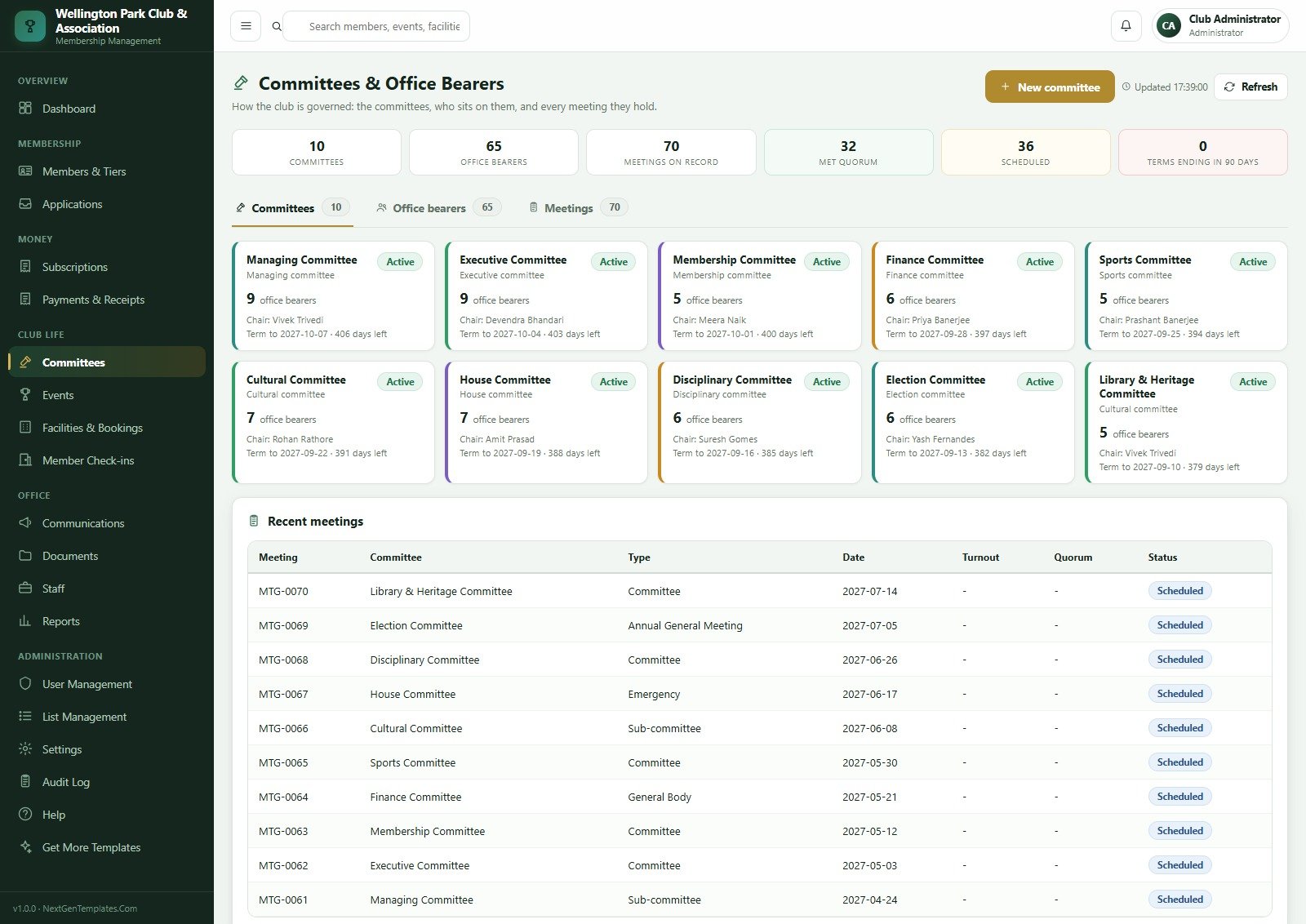Switch to the Meetings tab
1306x924 pixels.
click(578, 208)
